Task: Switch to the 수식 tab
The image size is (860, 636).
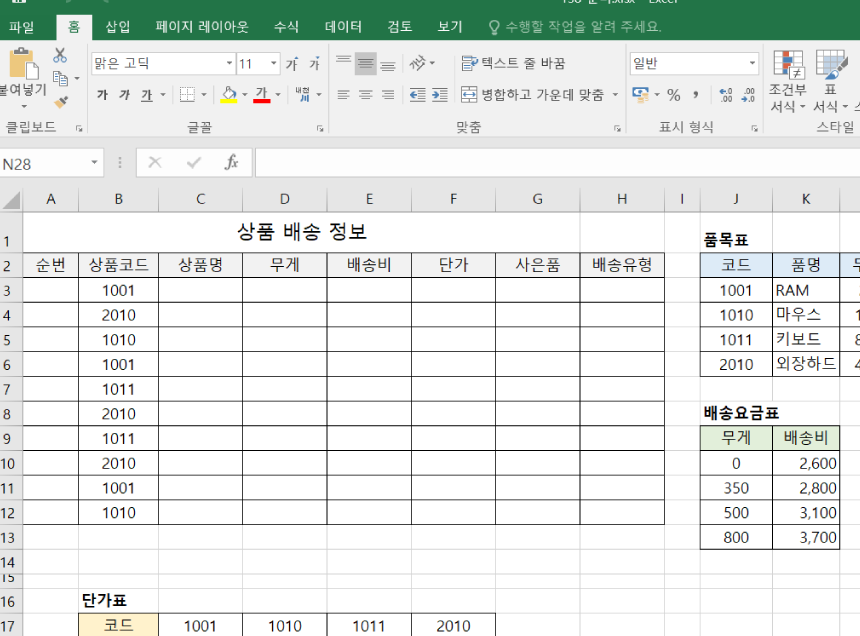Action: (x=286, y=27)
